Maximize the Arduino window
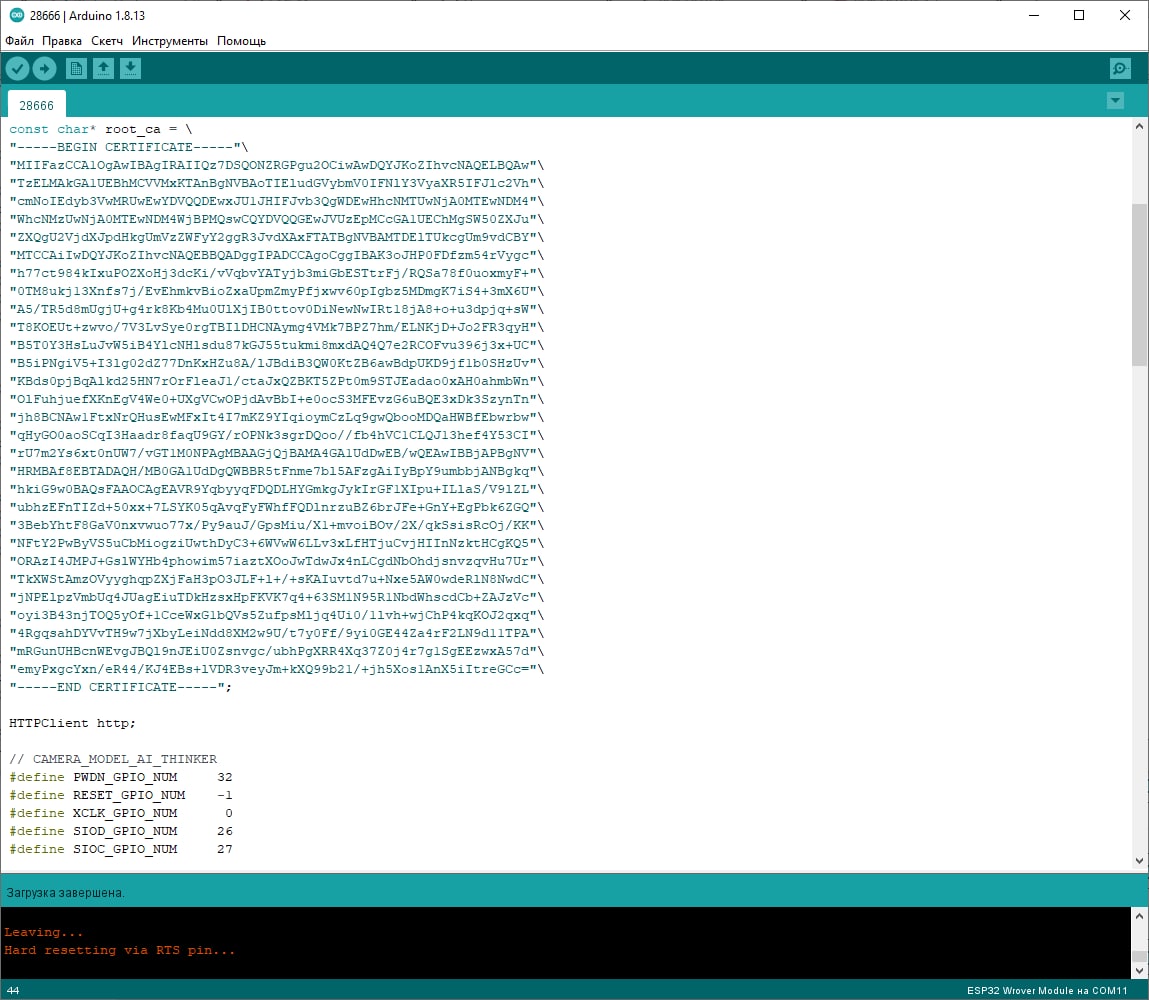Image resolution: width=1149 pixels, height=1000 pixels. 1079,15
